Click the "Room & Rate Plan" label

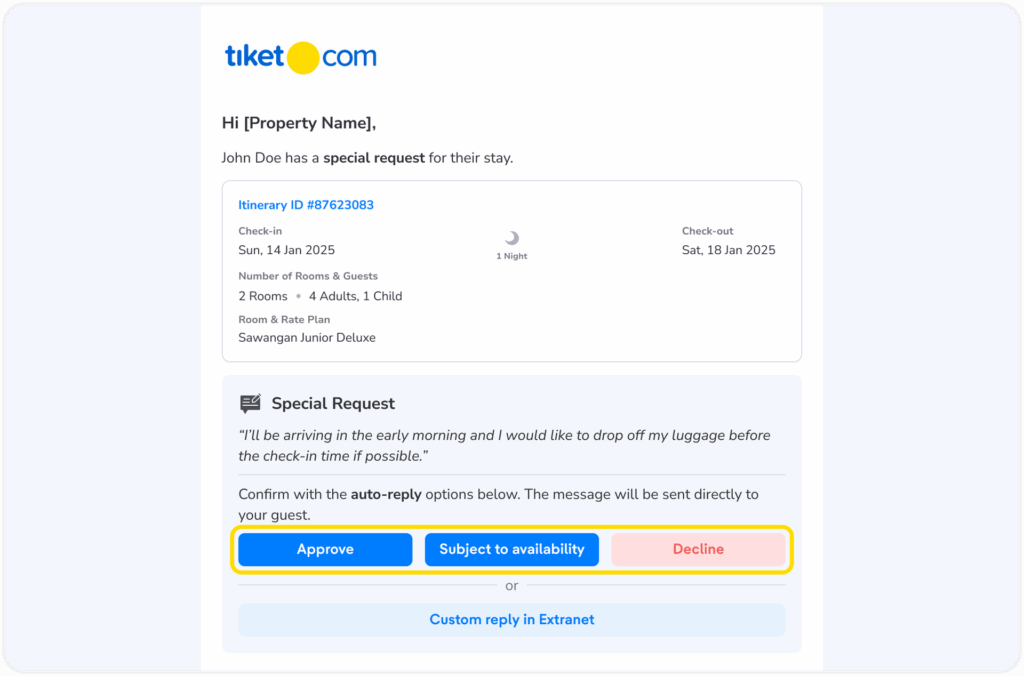[284, 320]
